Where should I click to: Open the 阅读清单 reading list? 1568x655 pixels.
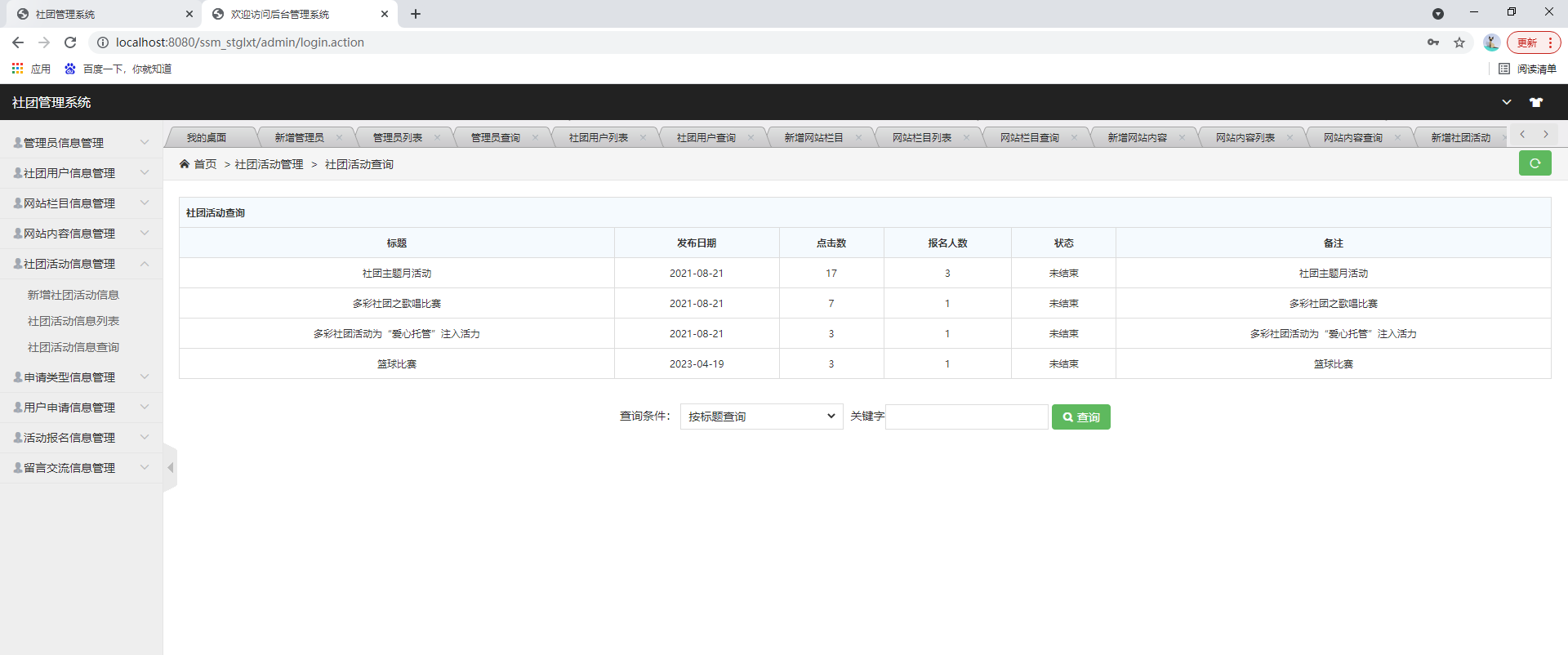tap(1528, 69)
